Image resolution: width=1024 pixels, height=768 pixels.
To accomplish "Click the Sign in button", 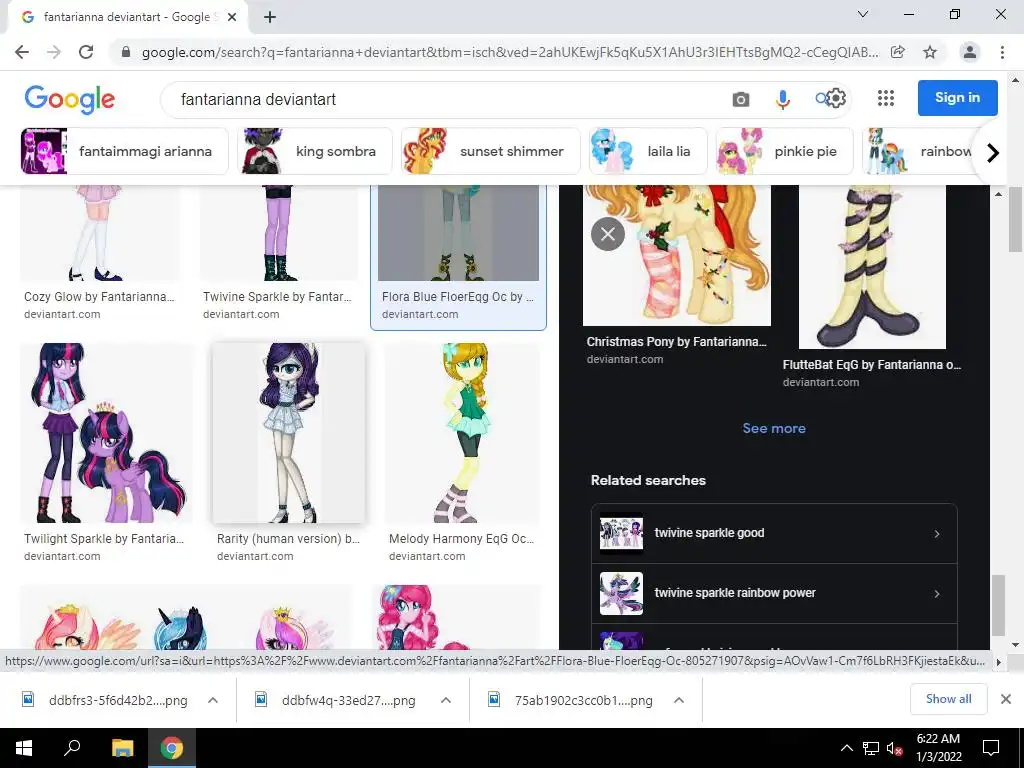I will tap(957, 98).
